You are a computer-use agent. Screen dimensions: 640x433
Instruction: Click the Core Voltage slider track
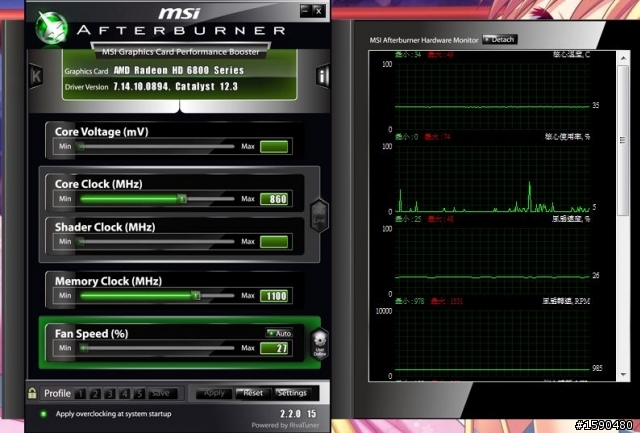tap(157, 146)
